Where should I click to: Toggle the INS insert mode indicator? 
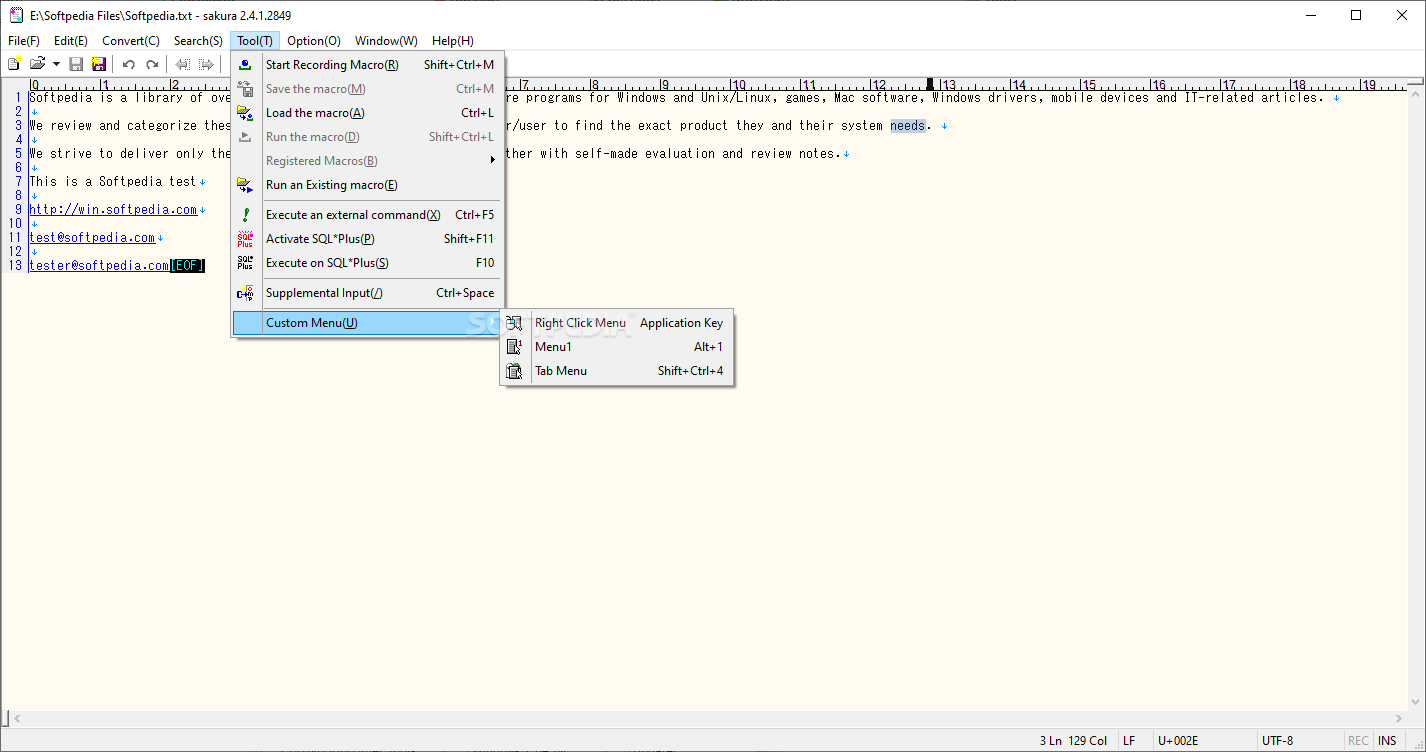[1387, 741]
